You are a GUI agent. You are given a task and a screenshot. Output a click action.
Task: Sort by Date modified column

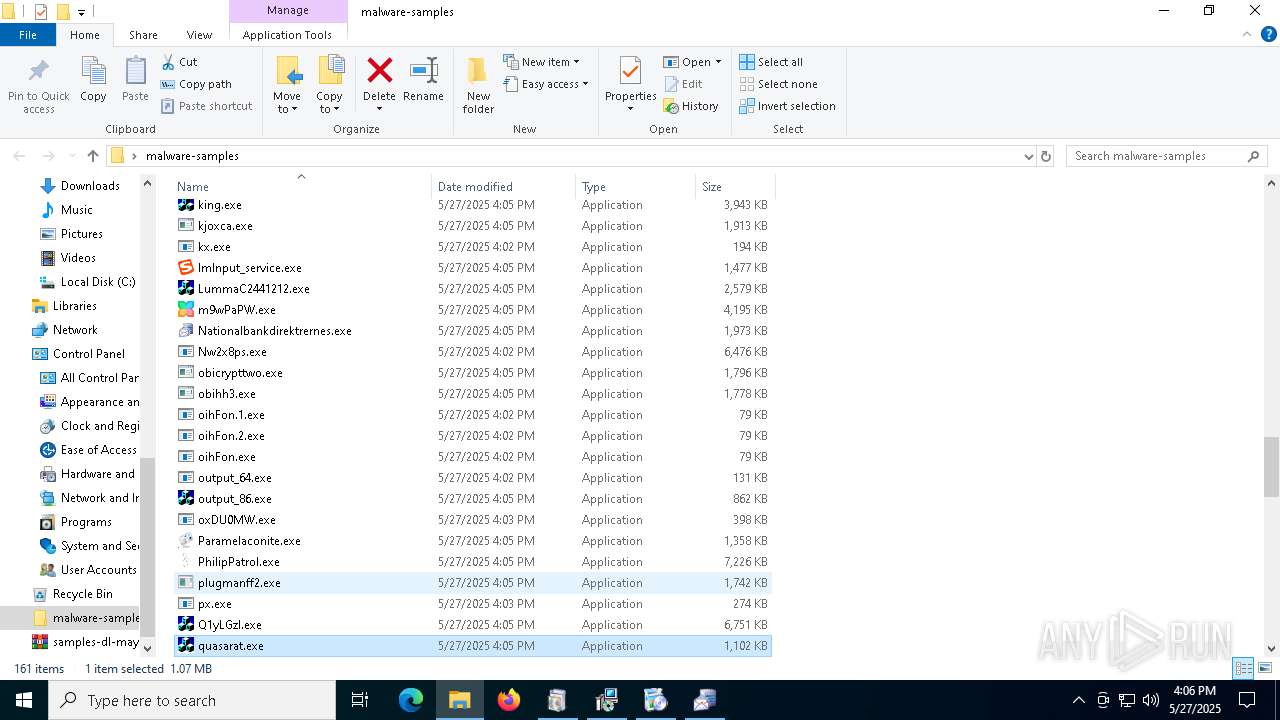(504, 186)
